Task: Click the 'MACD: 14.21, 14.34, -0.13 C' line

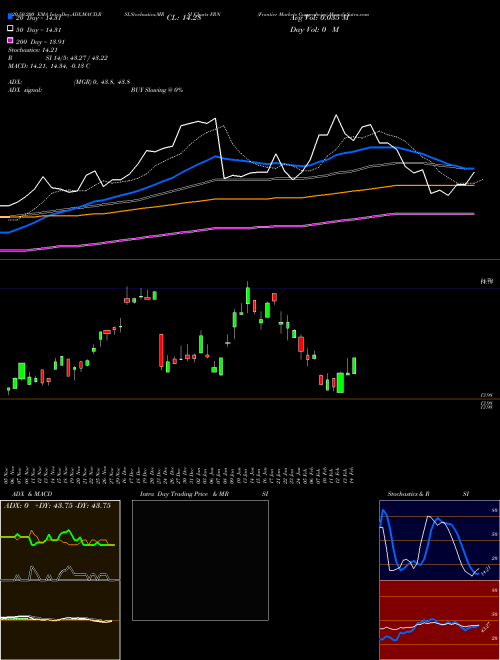Action: pos(49,66)
